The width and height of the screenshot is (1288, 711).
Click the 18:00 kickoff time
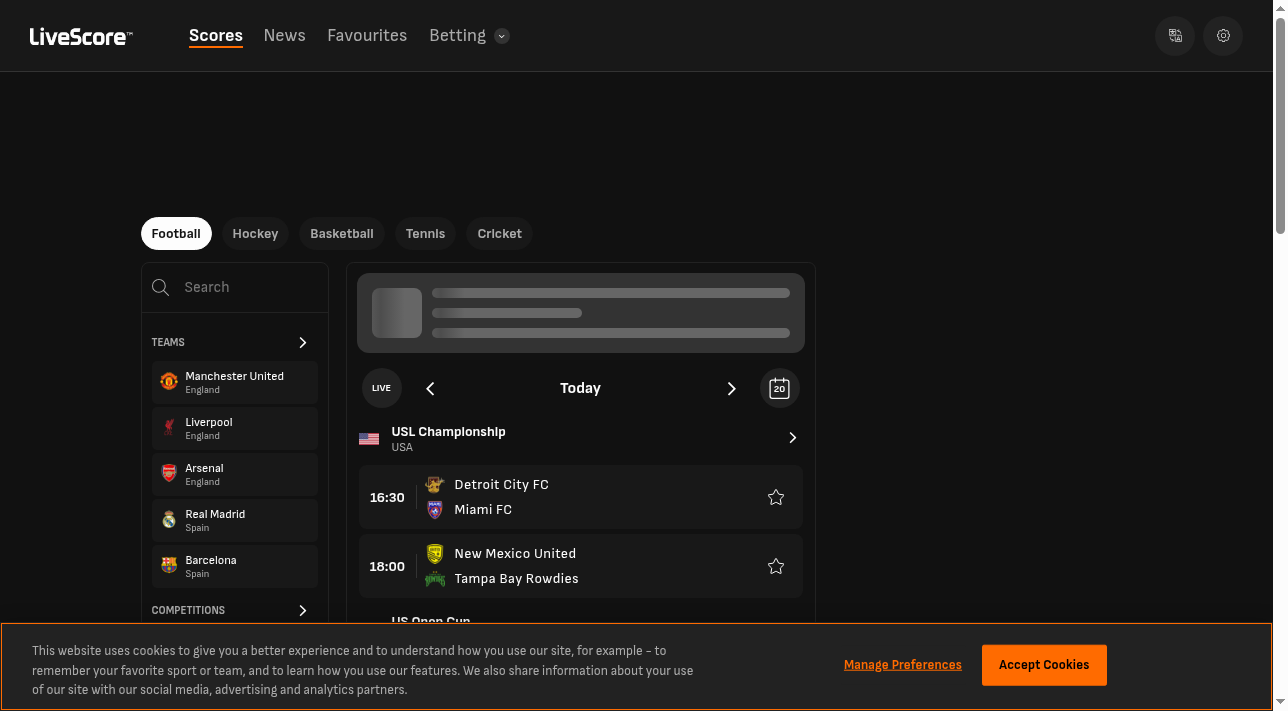point(387,566)
